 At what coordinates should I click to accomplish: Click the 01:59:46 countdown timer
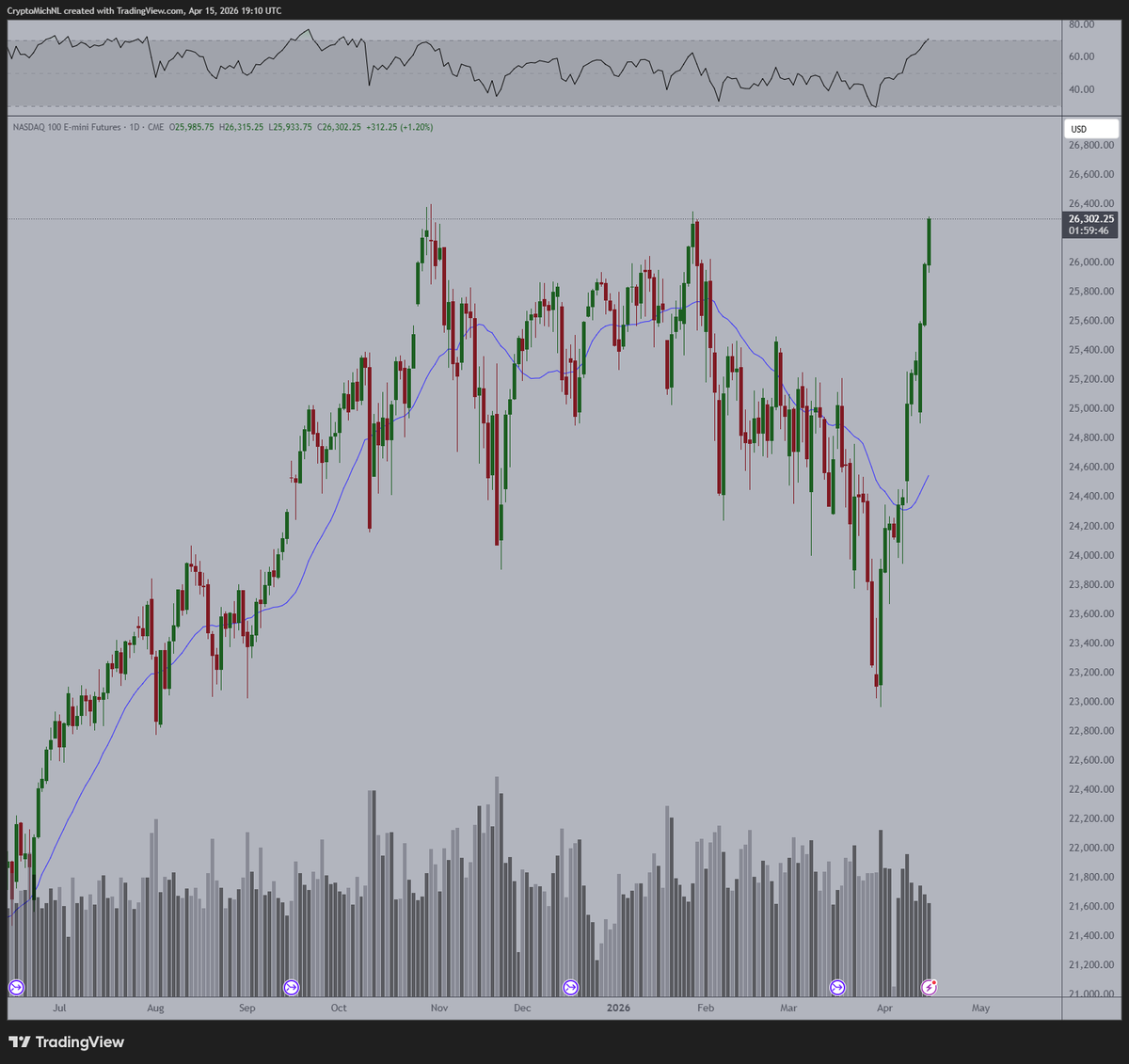click(x=1089, y=230)
